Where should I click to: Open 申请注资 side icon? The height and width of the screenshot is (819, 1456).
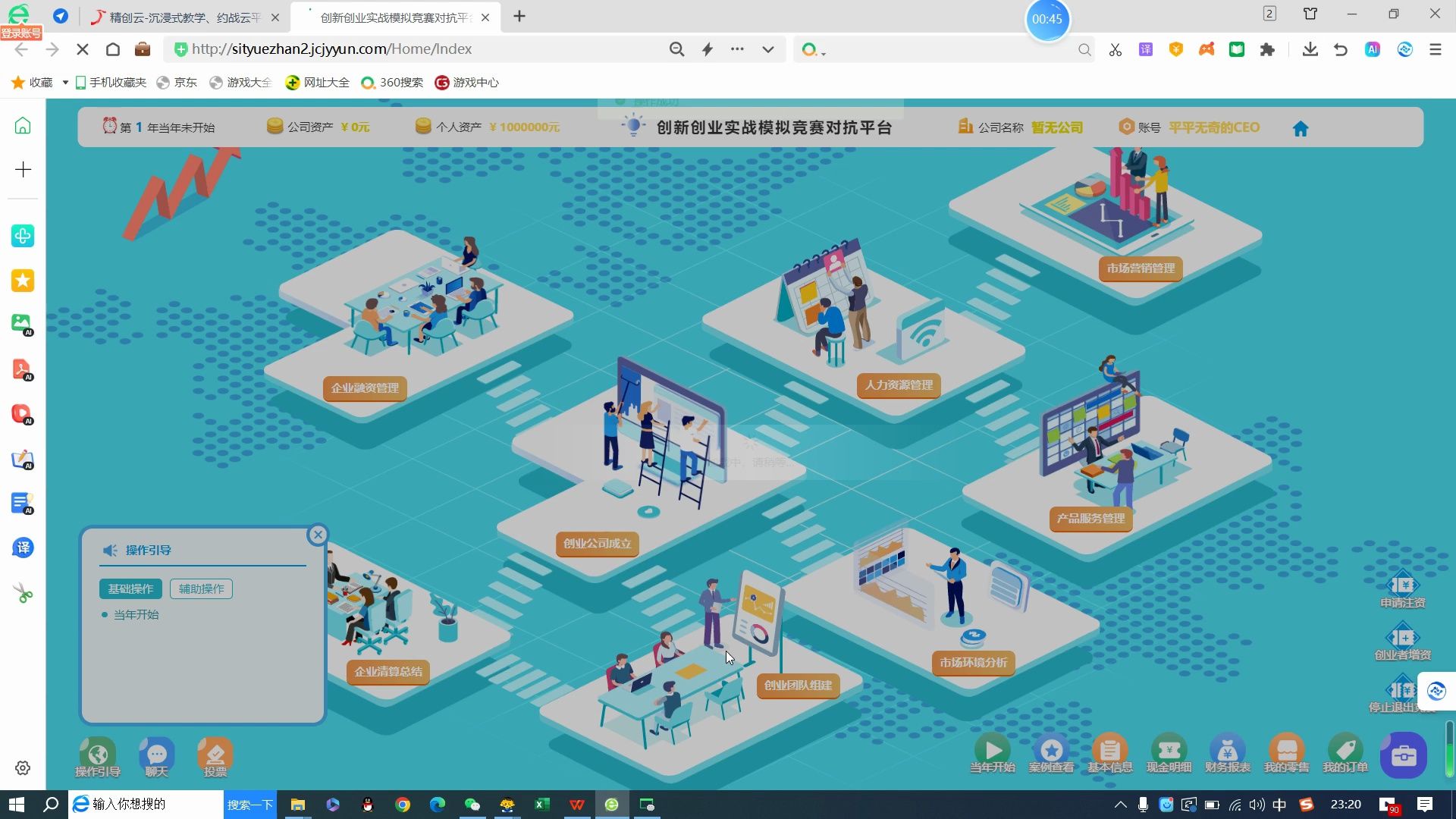click(x=1402, y=586)
